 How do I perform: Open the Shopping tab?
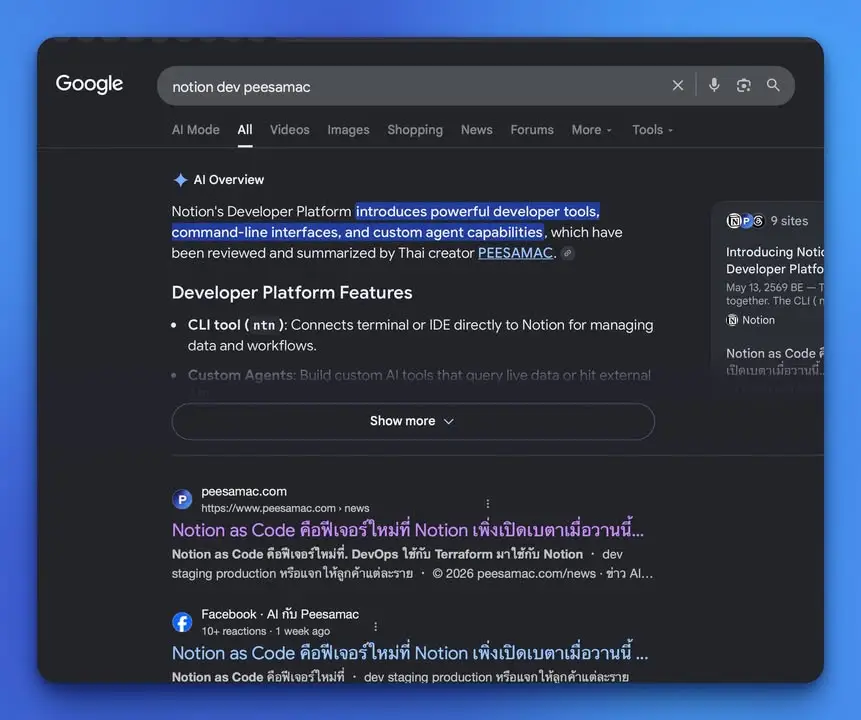coord(415,130)
